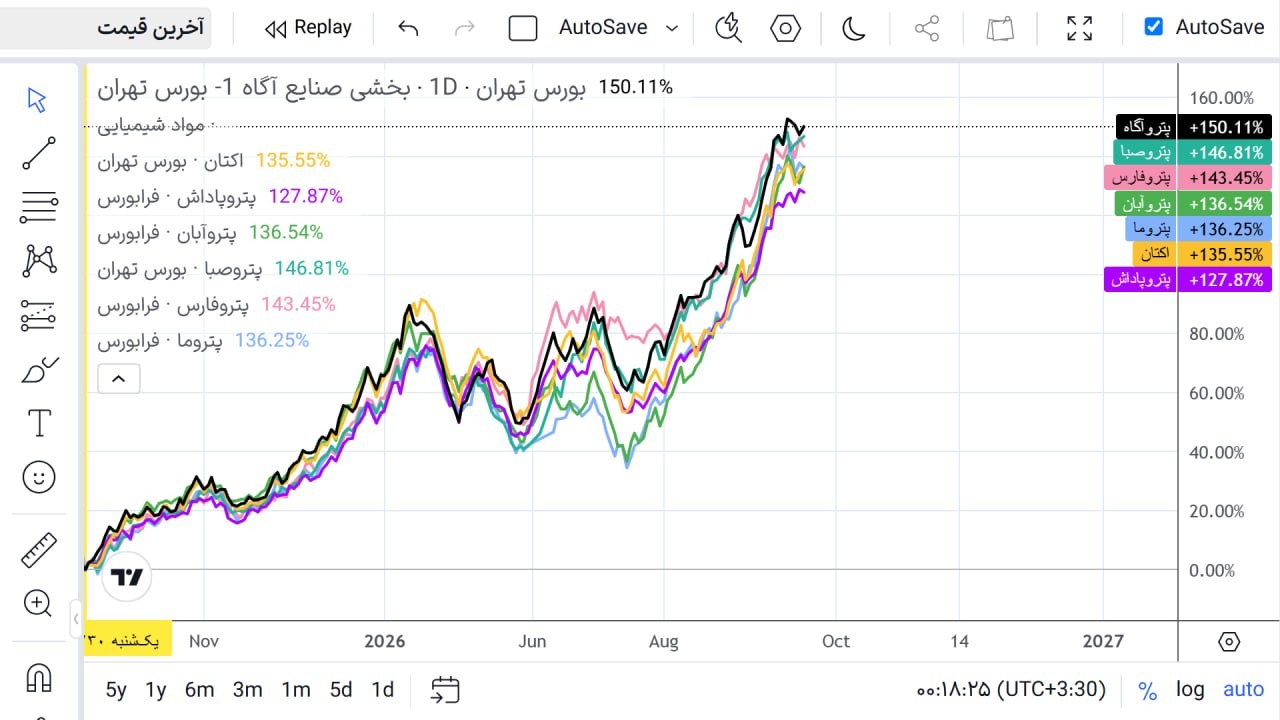Select the 1d time range
Image resolution: width=1280 pixels, height=720 pixels.
pos(382,689)
